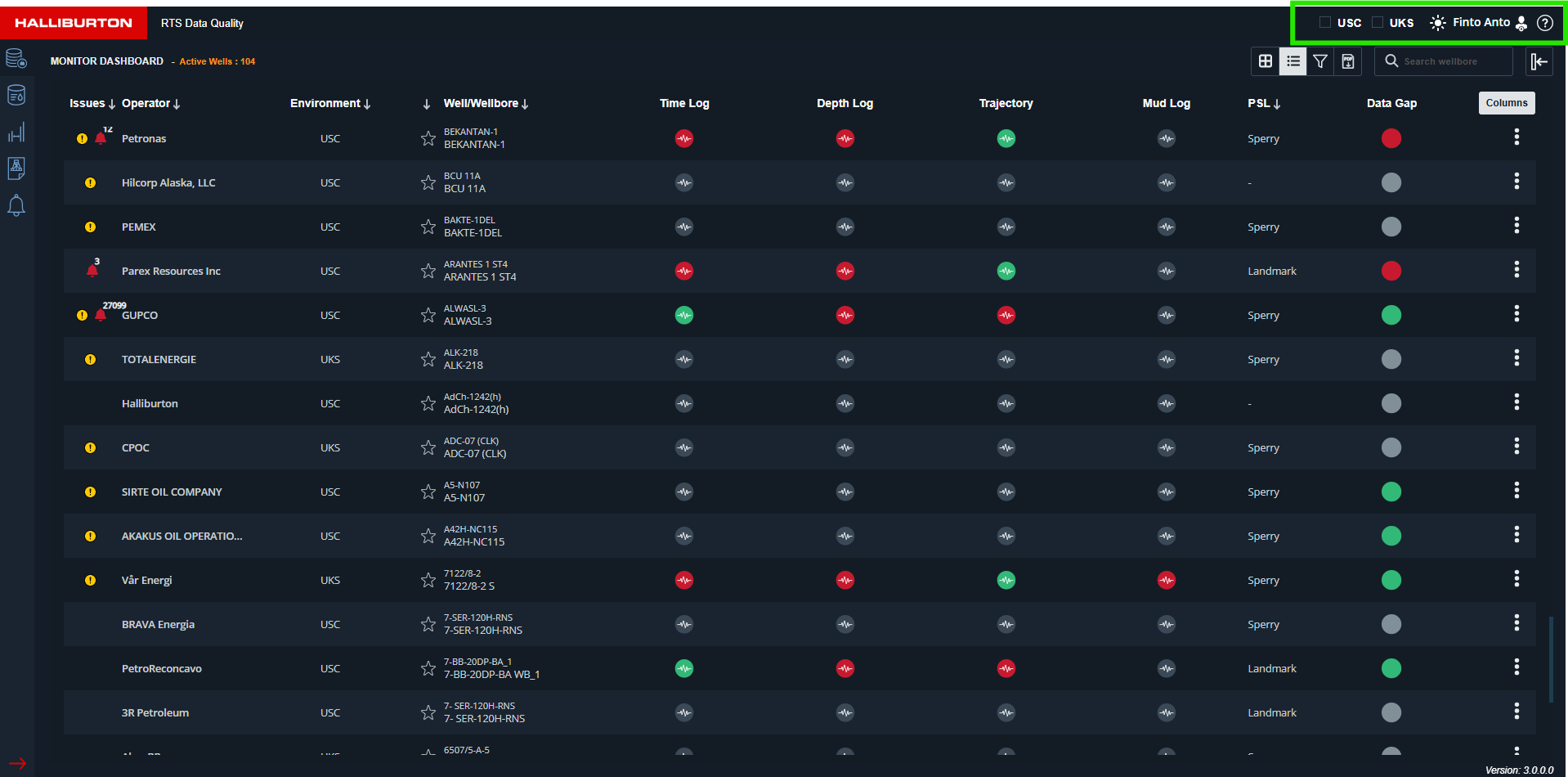Sort by favorite star column arrow
Screen dimensions: 1568x777
[x=427, y=104]
